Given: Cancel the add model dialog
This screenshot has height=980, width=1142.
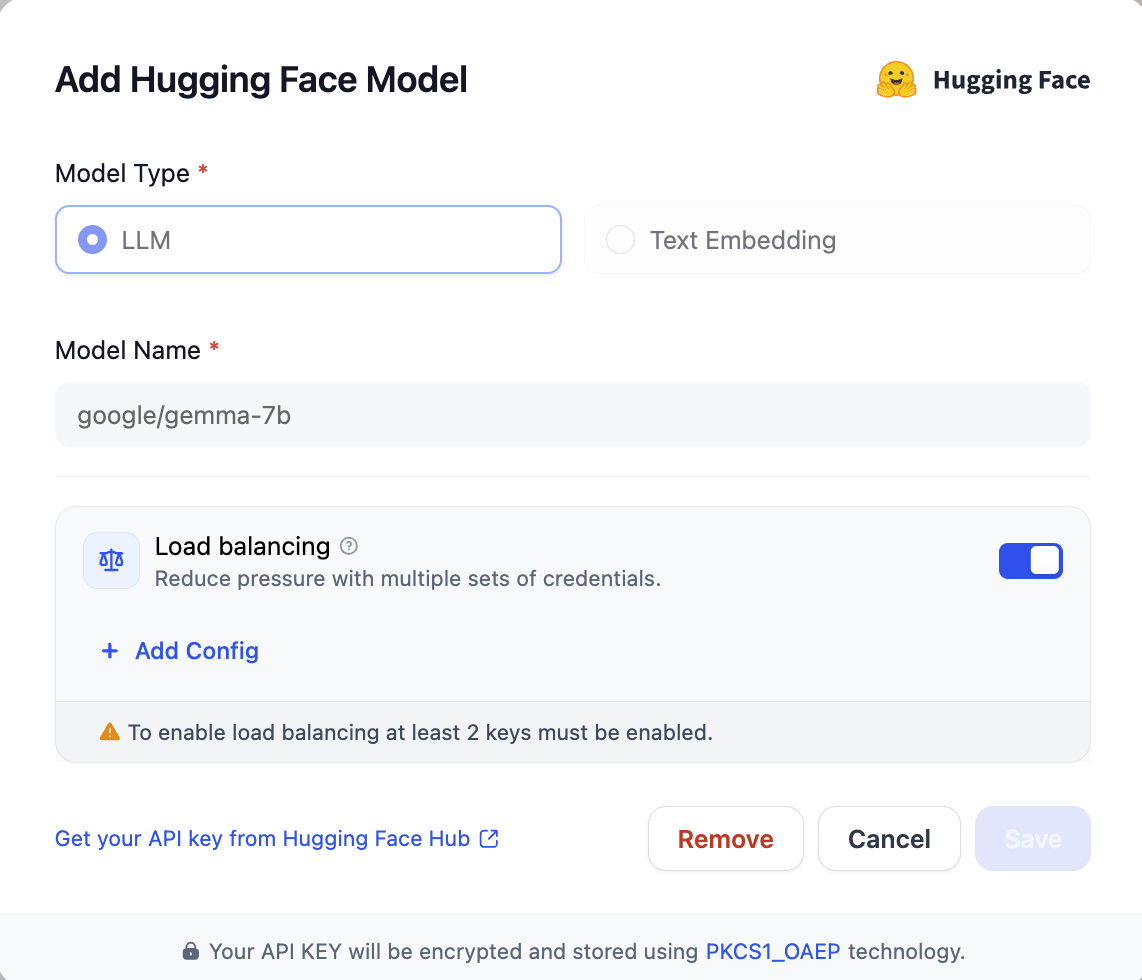Looking at the screenshot, I should click(x=889, y=839).
